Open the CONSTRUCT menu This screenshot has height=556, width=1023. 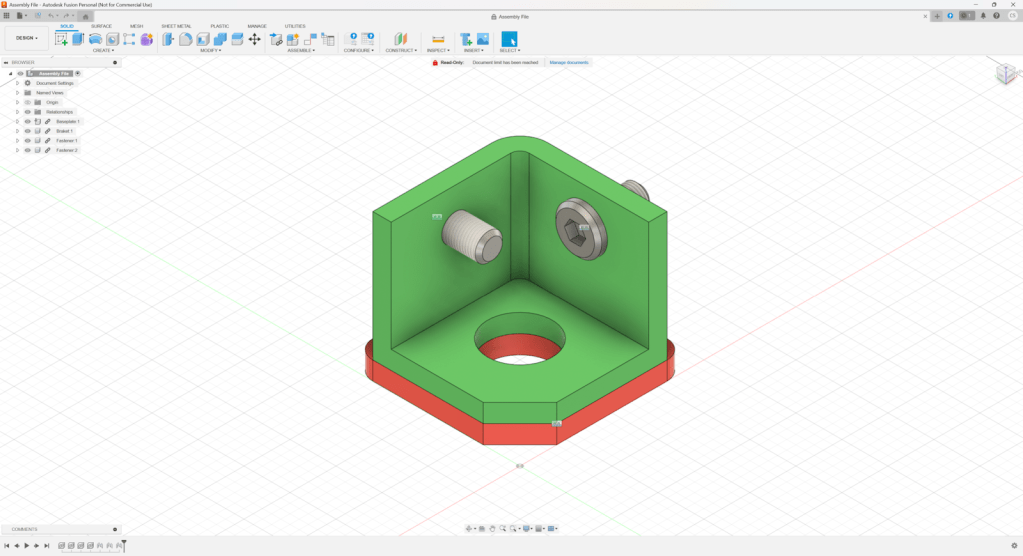401,50
